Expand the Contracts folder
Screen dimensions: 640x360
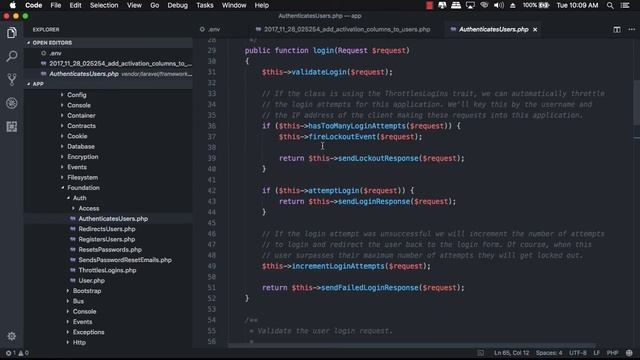(81, 126)
